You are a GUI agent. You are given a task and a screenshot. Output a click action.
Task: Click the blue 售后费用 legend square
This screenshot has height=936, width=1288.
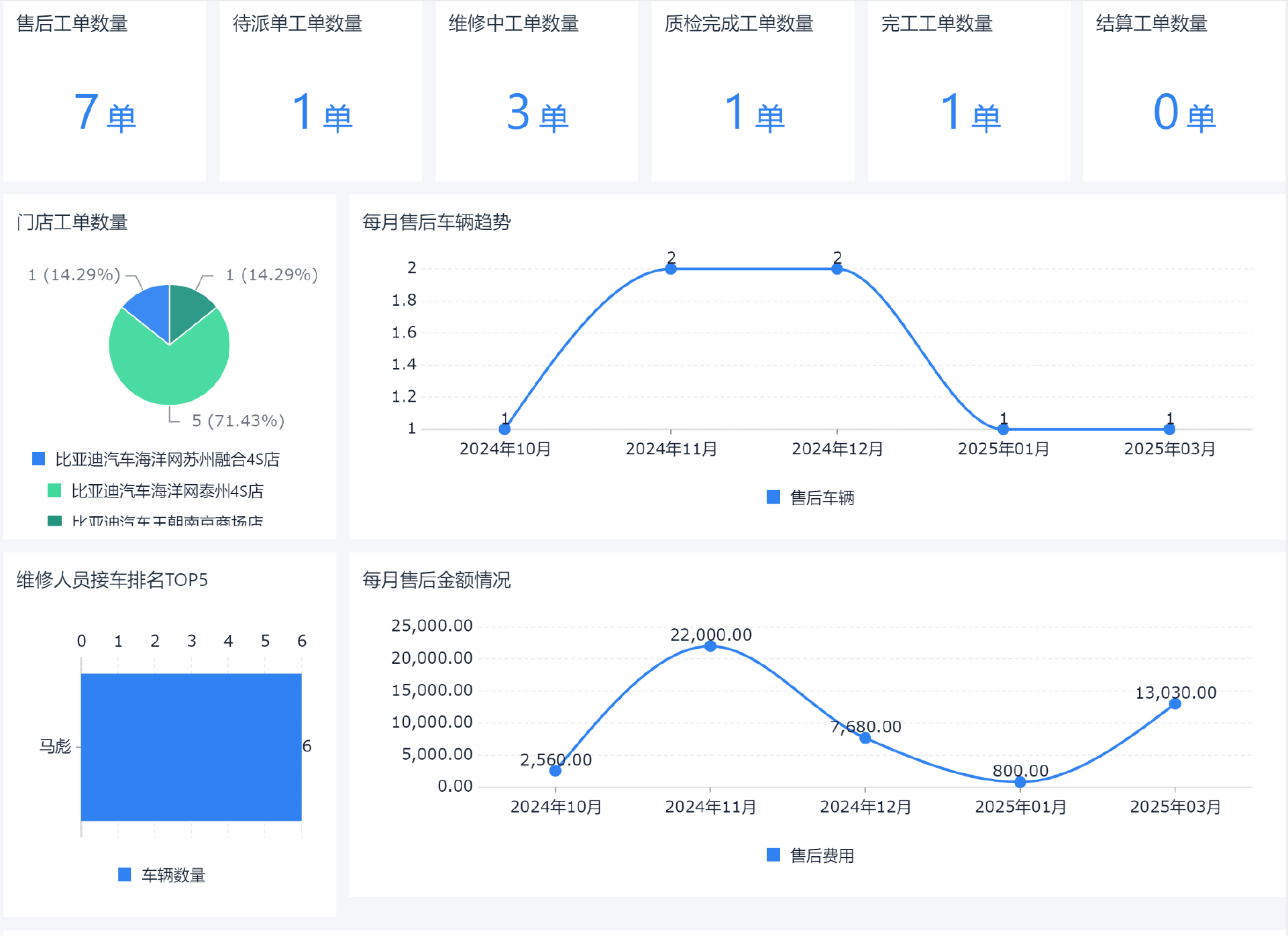coord(773,855)
